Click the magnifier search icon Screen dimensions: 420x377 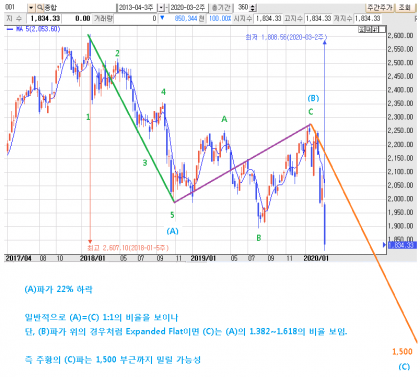(x=40, y=7)
